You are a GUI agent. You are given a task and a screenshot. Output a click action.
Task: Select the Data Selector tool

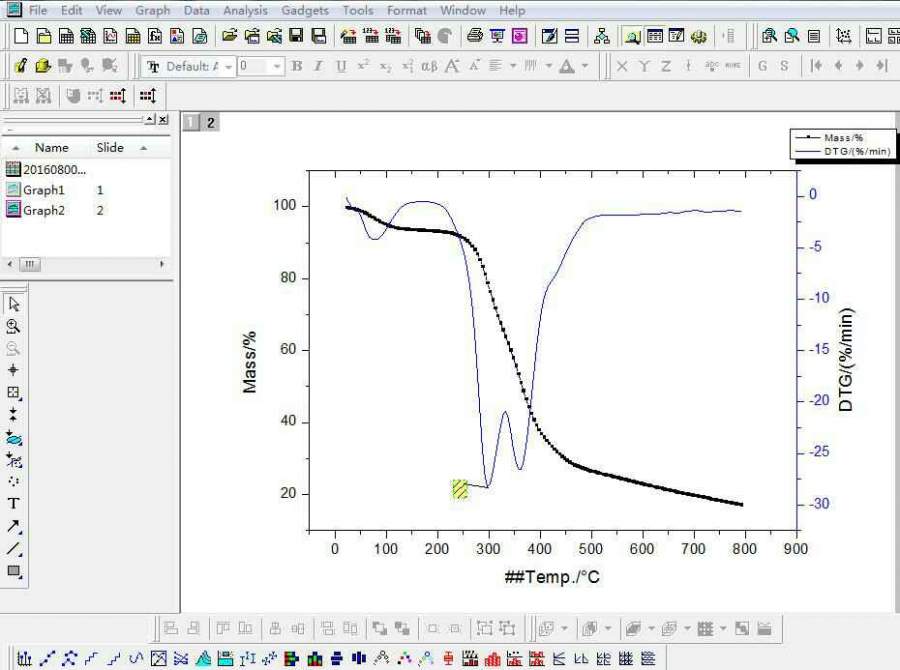[x=13, y=415]
